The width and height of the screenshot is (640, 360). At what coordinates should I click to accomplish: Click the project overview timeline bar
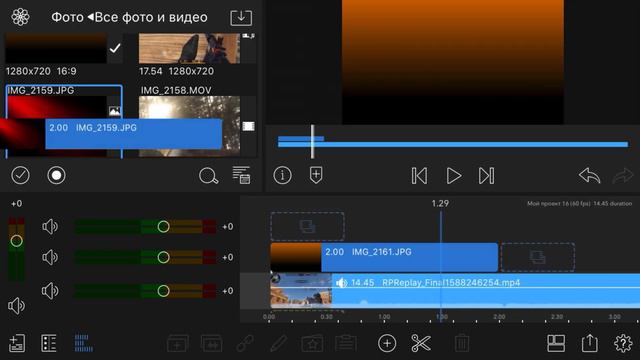click(453, 144)
